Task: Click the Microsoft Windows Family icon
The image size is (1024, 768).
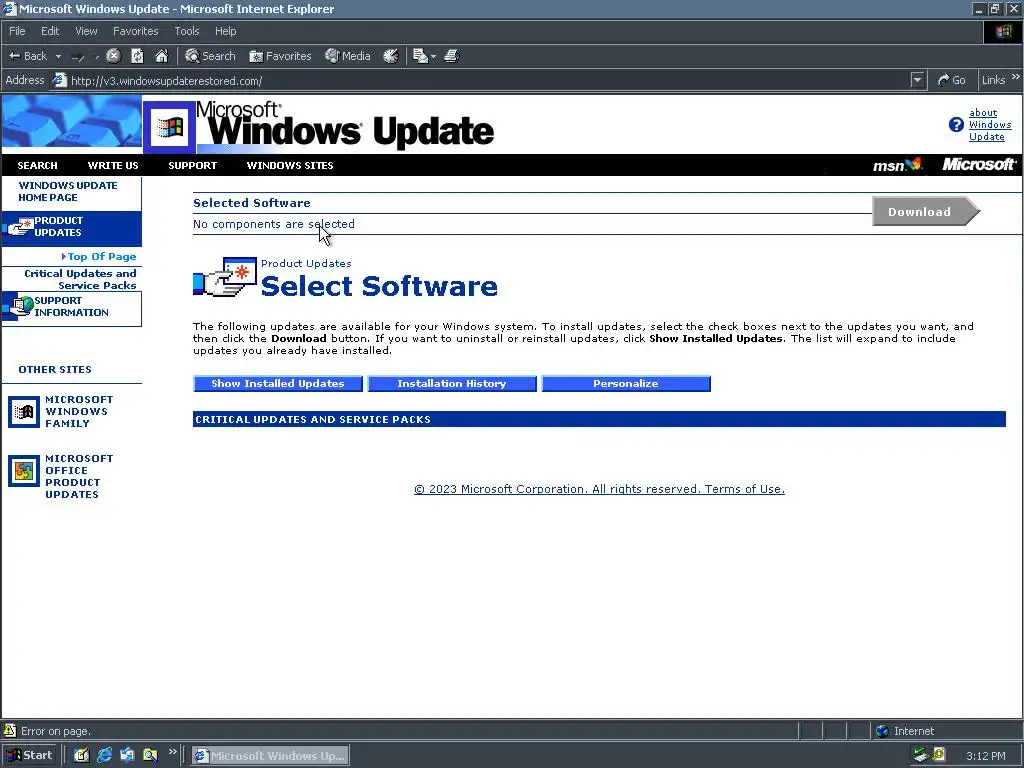Action: pos(24,412)
